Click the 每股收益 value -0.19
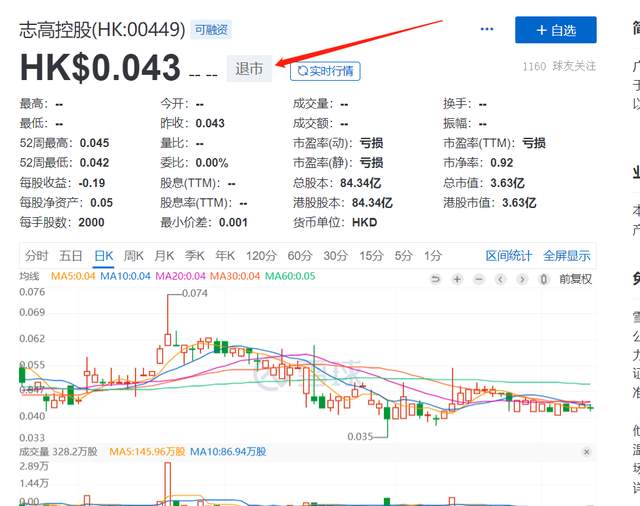 [91, 183]
